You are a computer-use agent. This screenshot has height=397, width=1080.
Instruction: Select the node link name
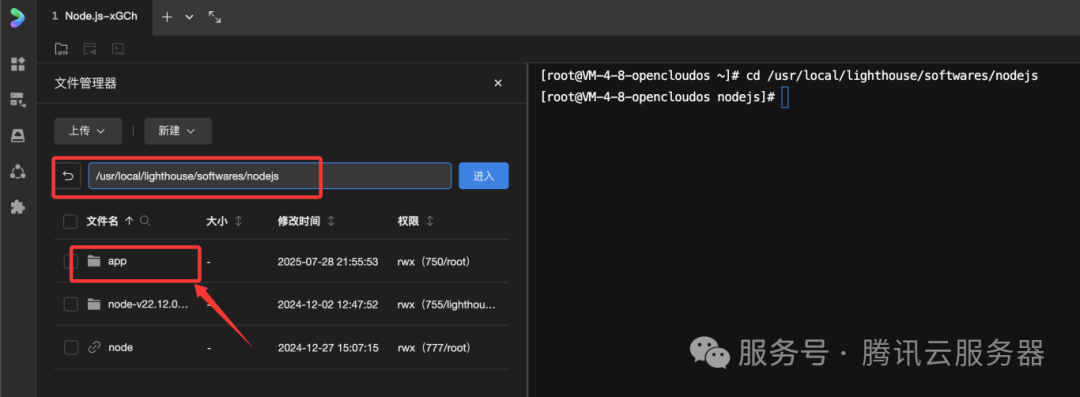[x=121, y=347]
